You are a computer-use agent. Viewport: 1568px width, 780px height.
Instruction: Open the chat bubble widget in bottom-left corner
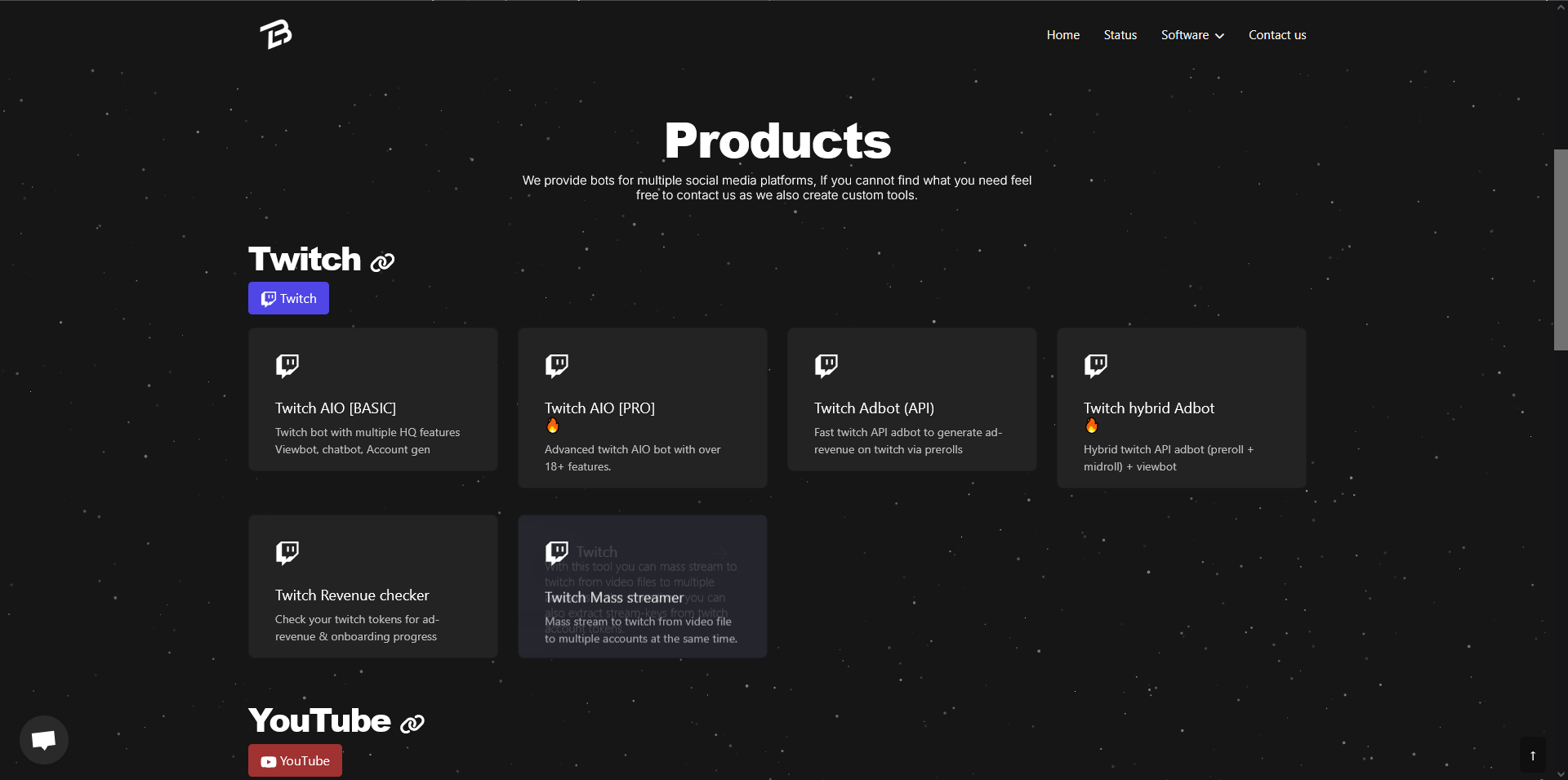coord(43,739)
